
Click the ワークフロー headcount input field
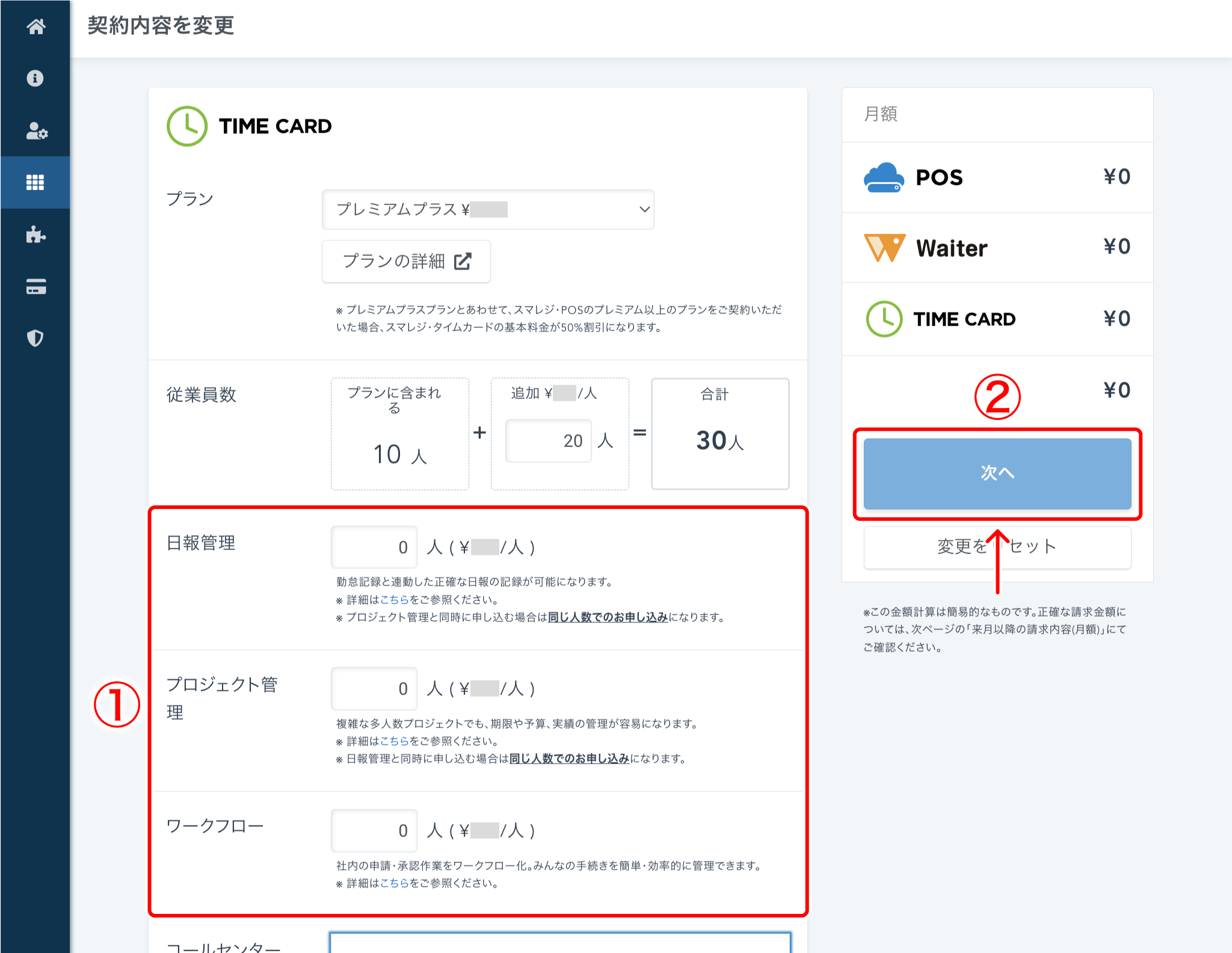[x=374, y=830]
